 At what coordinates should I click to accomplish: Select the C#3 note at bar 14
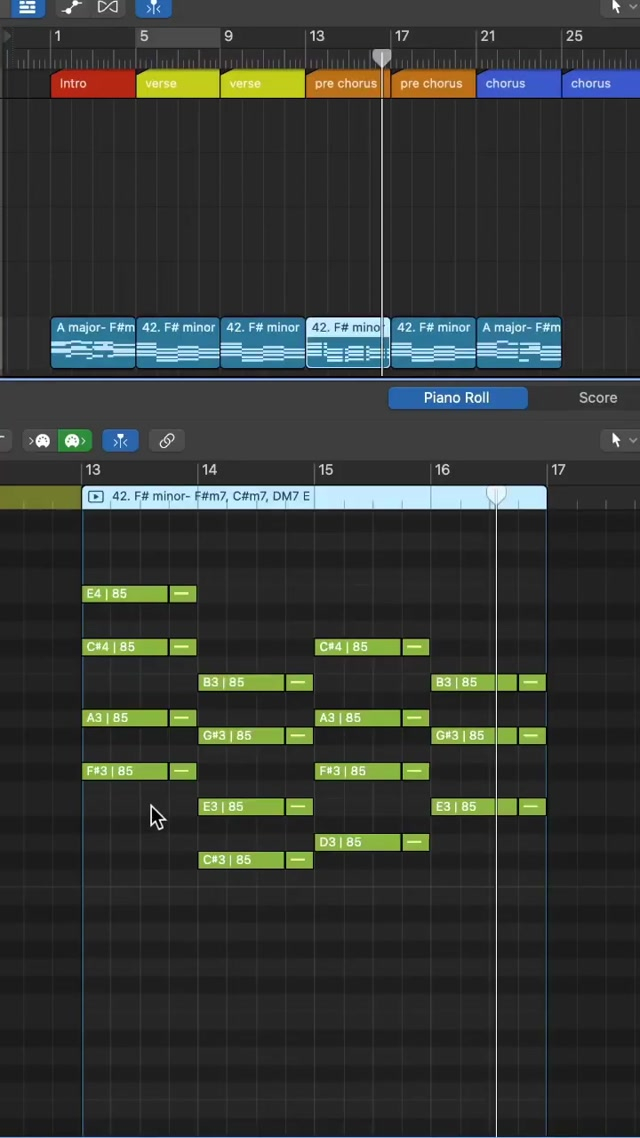pos(241,860)
